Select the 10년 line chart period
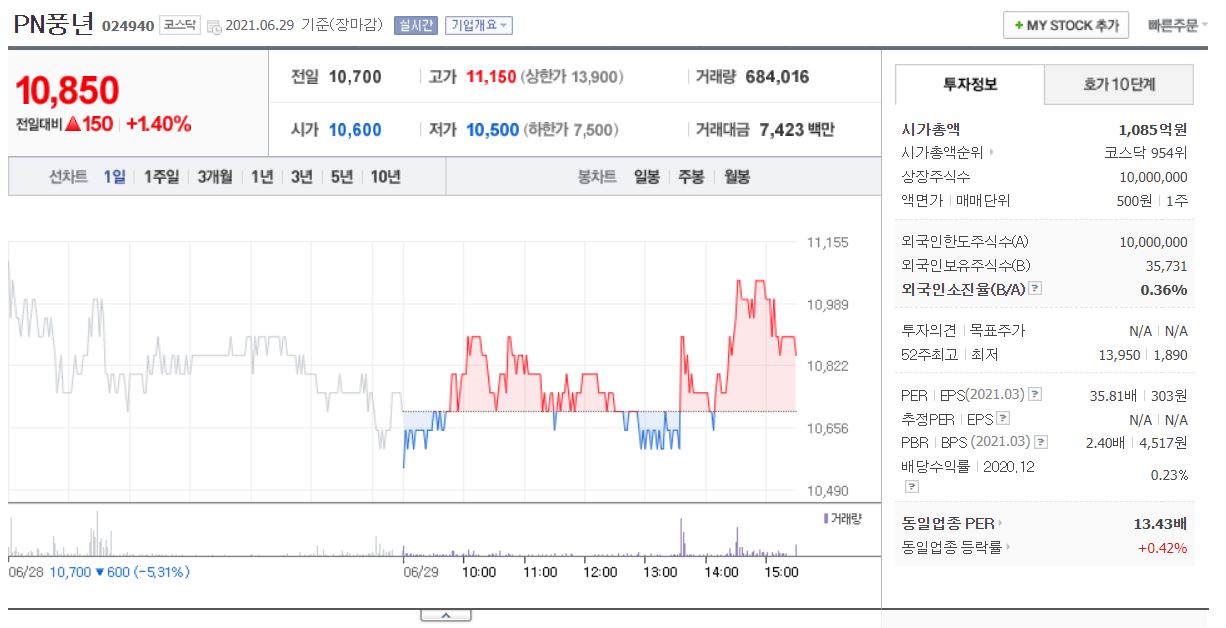Screen dimensions: 1226x628 [386, 177]
